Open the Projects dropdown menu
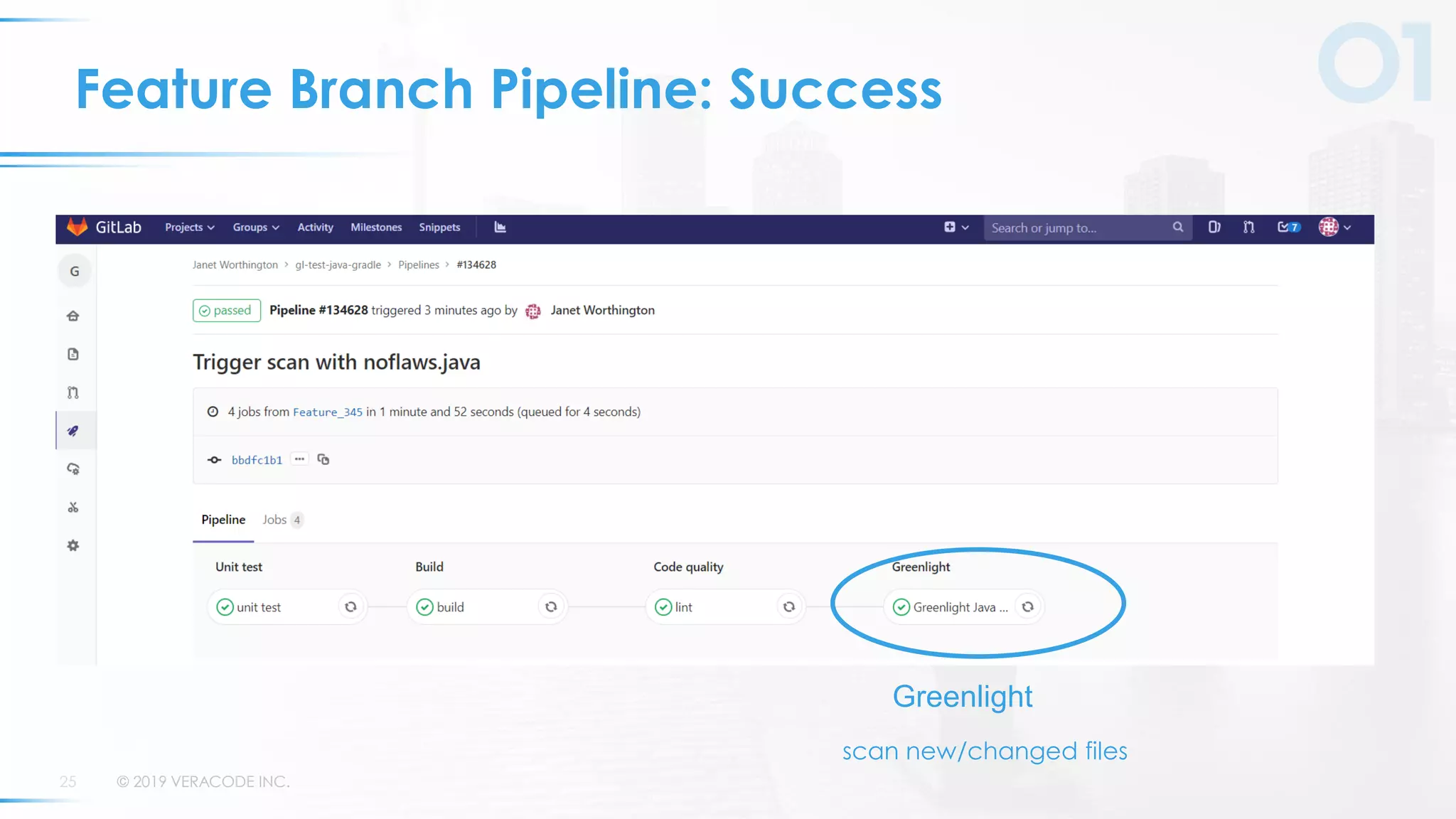The image size is (1456, 819). (x=190, y=227)
